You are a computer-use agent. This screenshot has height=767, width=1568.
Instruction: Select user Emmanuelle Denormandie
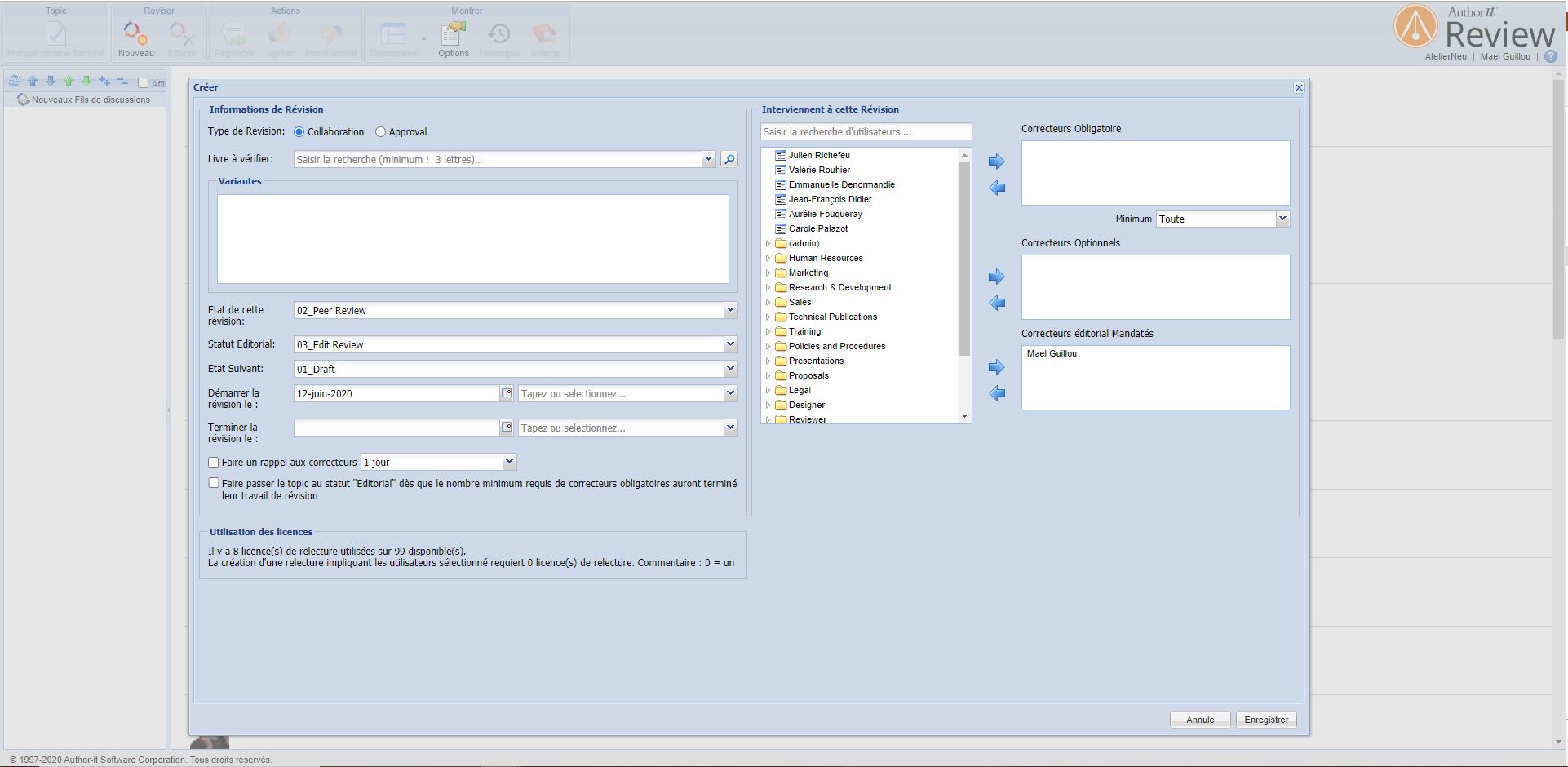point(841,184)
